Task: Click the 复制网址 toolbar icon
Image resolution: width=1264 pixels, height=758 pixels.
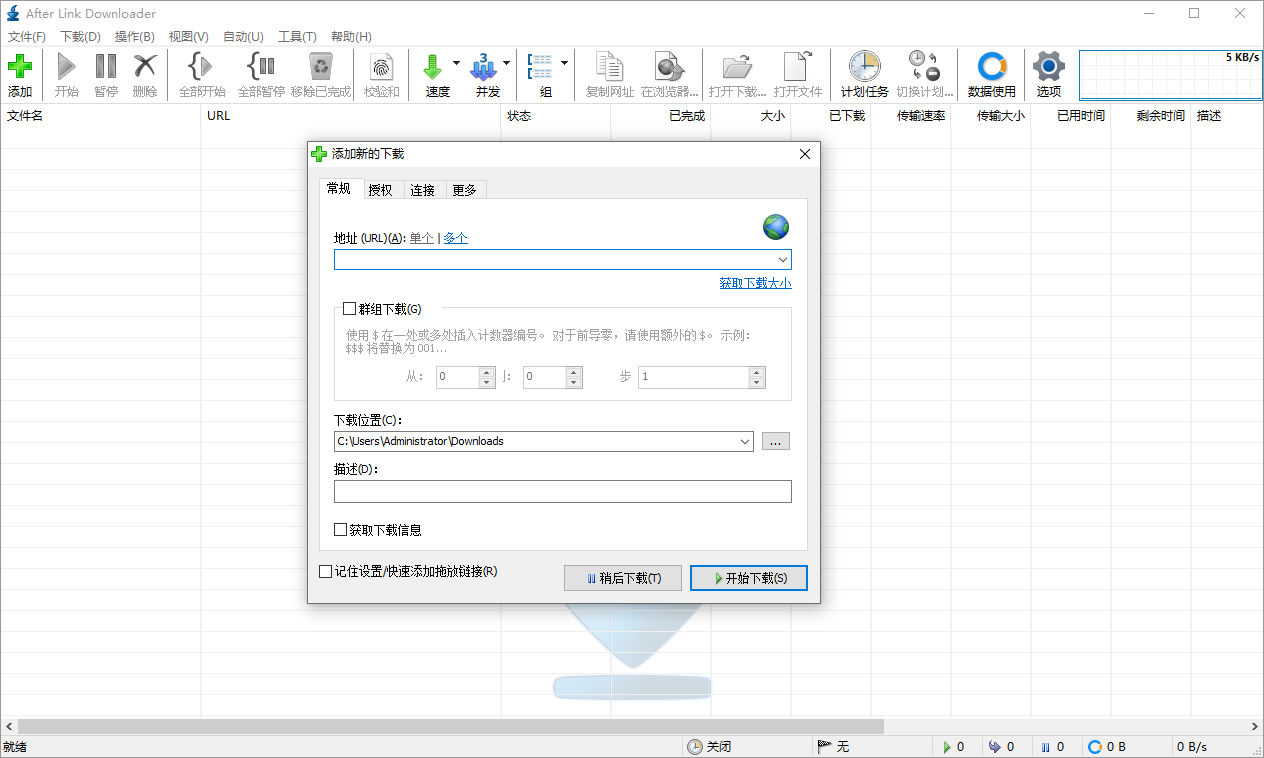Action: click(609, 67)
